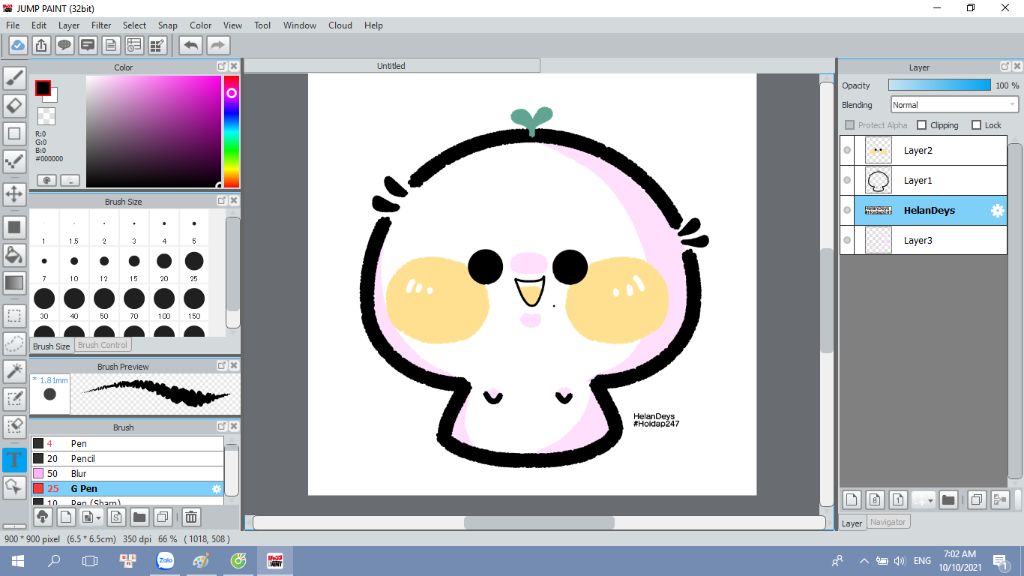Open the File menu
Screen dimensions: 1024x576
[x=13, y=25]
